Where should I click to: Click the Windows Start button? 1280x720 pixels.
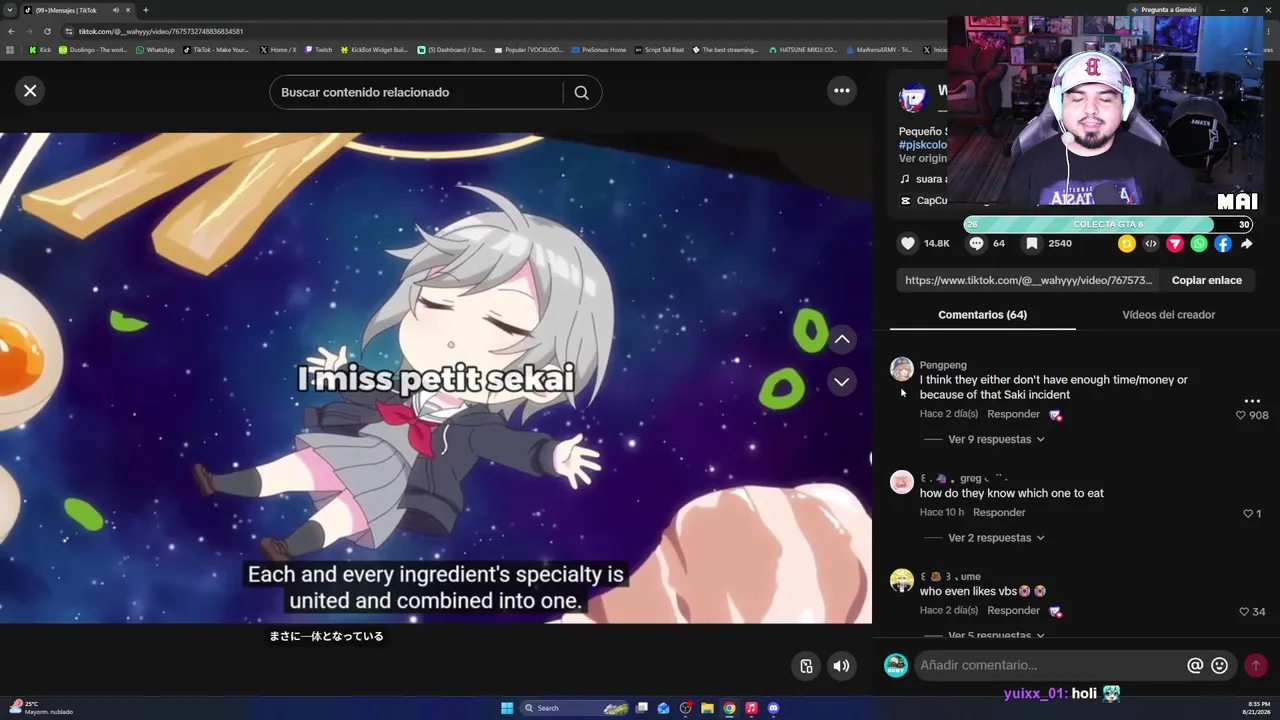pyautogui.click(x=507, y=708)
